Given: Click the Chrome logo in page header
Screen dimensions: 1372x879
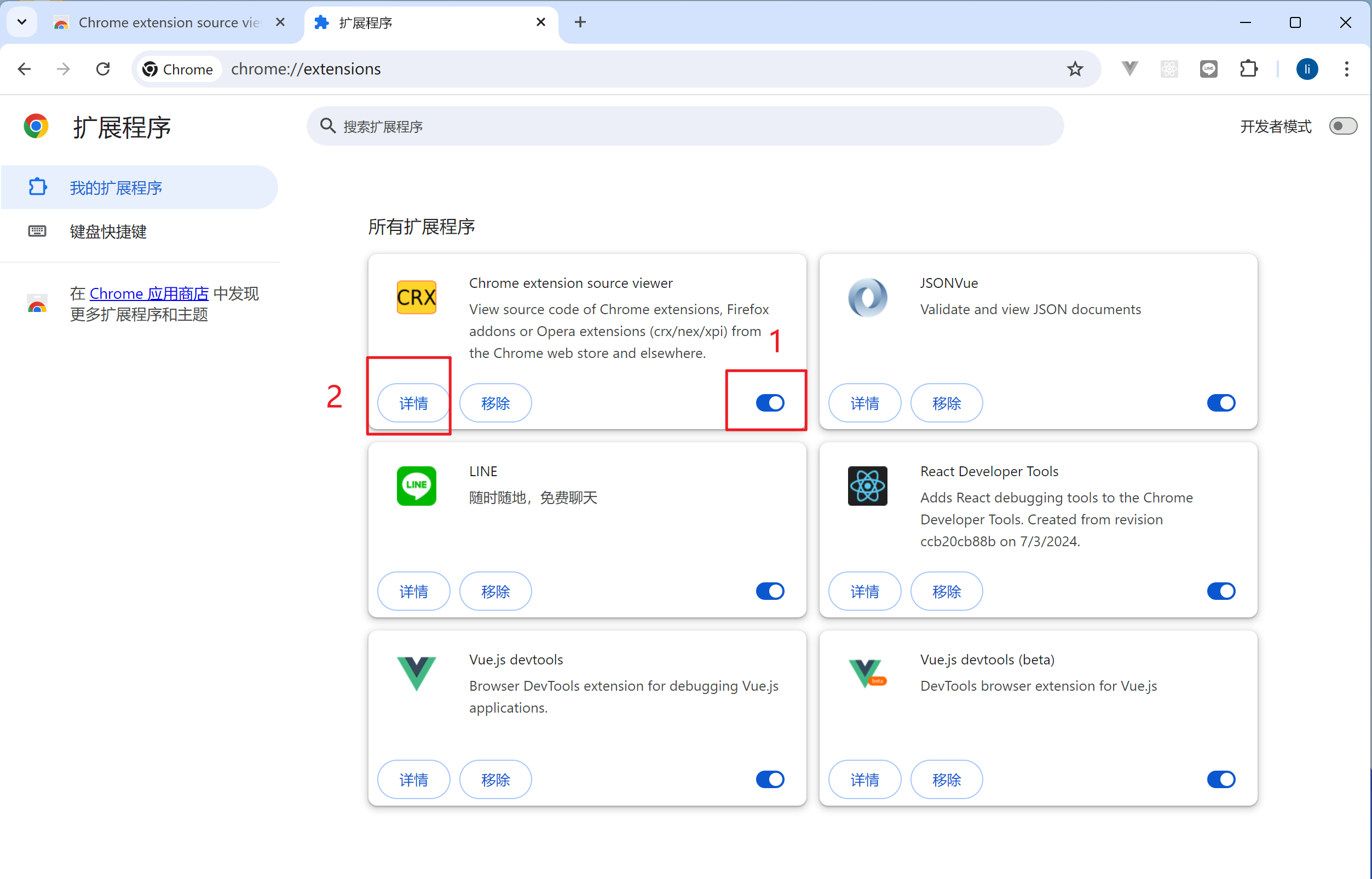Looking at the screenshot, I should point(36,125).
